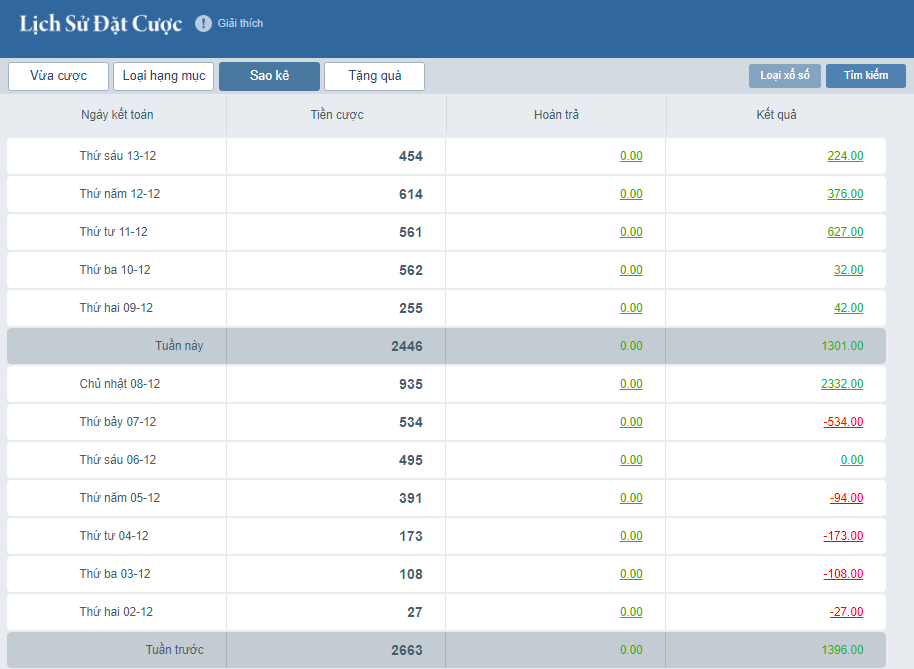Click the Giải thích text link
This screenshot has height=669, width=914.
pyautogui.click(x=240, y=23)
